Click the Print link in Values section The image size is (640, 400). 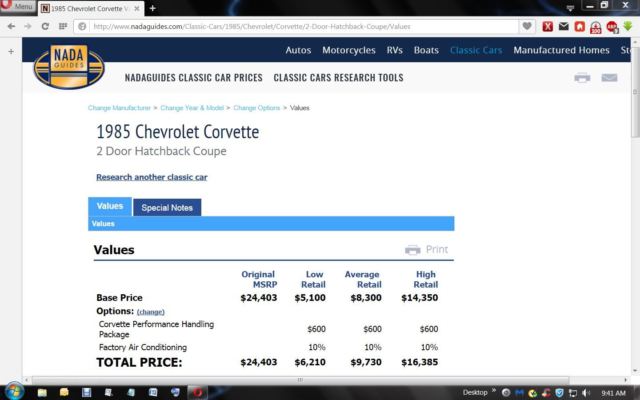pyautogui.click(x=437, y=249)
